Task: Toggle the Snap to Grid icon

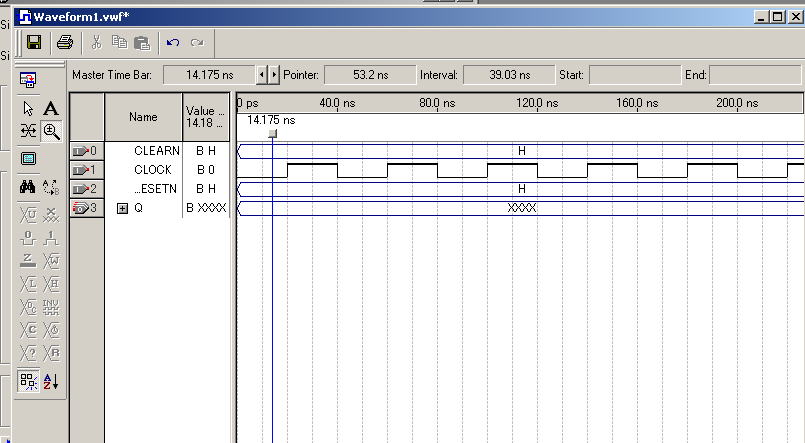Action: (x=28, y=381)
